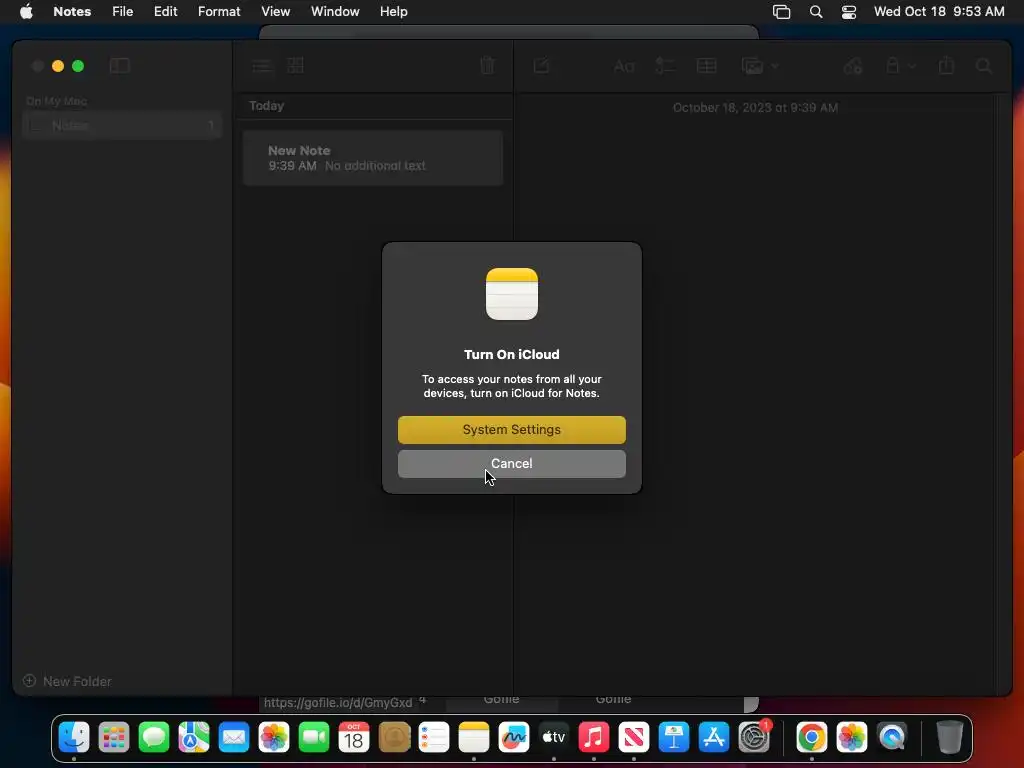Open the Help menu
Screen dimensions: 1024x768
point(394,12)
